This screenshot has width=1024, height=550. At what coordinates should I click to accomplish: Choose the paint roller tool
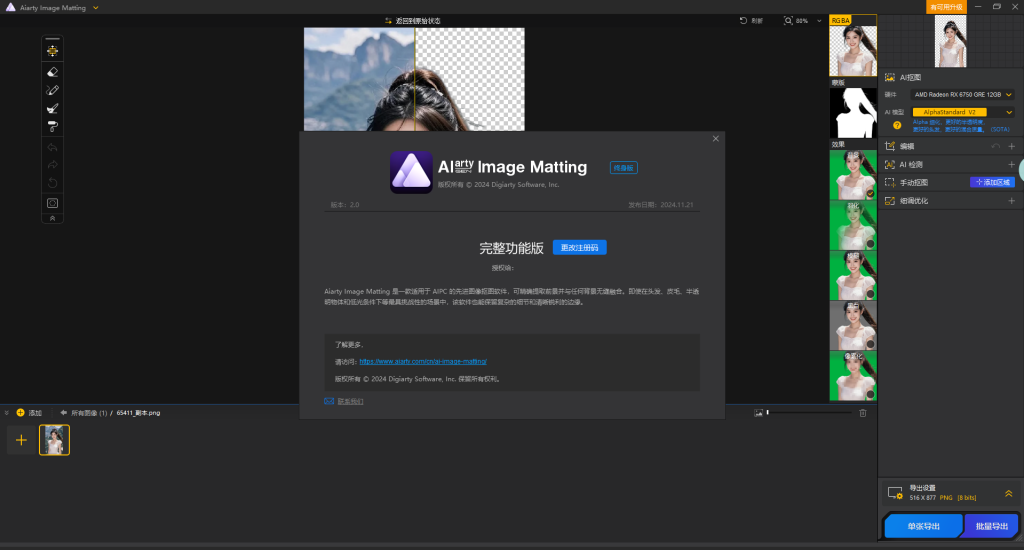click(53, 126)
